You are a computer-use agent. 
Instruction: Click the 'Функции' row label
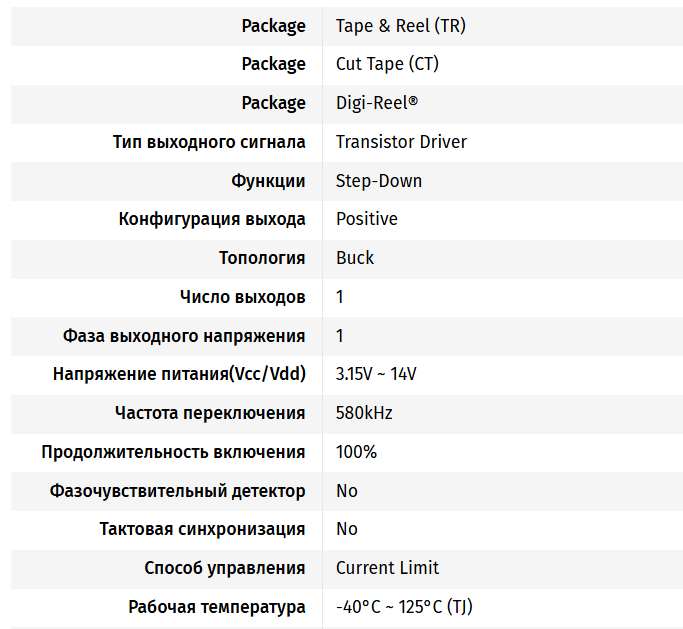coord(268,181)
